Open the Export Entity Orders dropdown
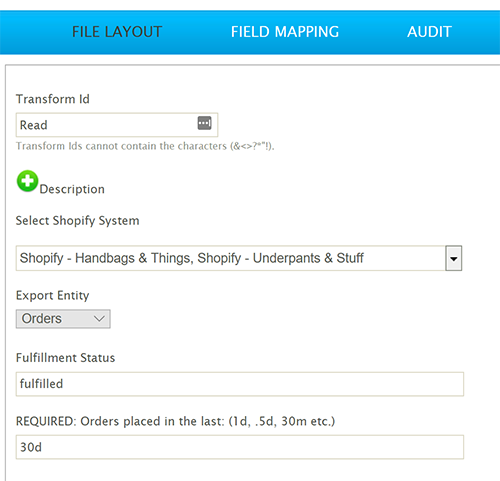Image resolution: width=500 pixels, height=481 pixels. click(x=63, y=319)
